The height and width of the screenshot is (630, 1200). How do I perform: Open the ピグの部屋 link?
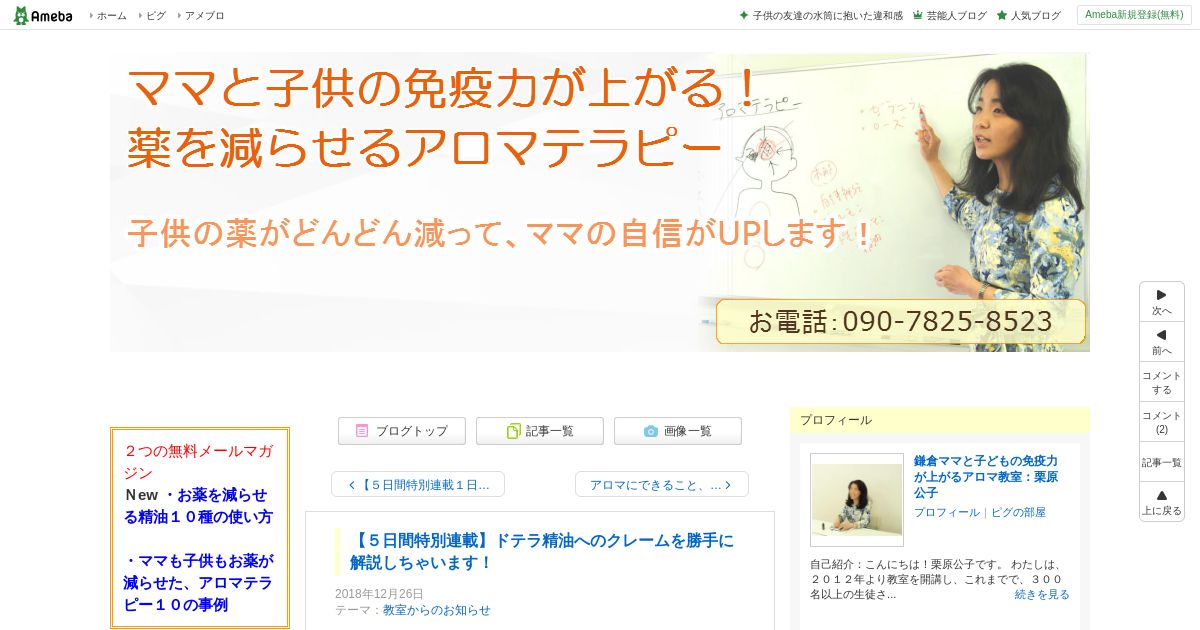click(1018, 512)
